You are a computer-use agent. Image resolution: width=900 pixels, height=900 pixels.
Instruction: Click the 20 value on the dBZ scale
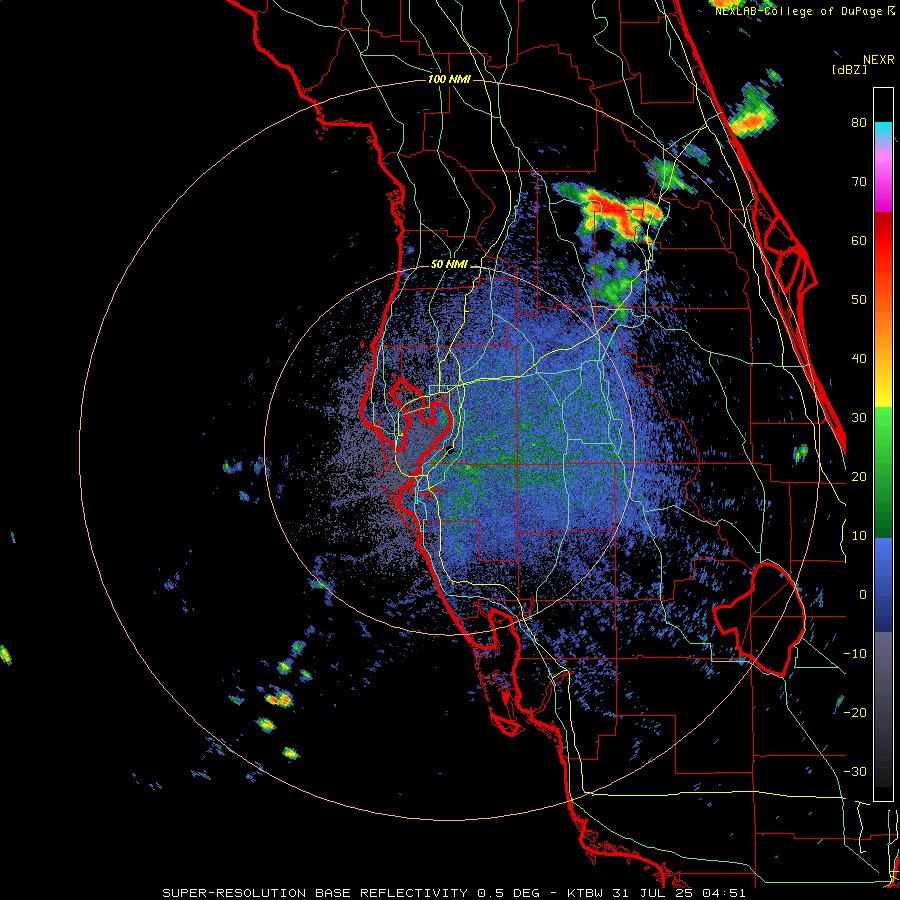859,477
